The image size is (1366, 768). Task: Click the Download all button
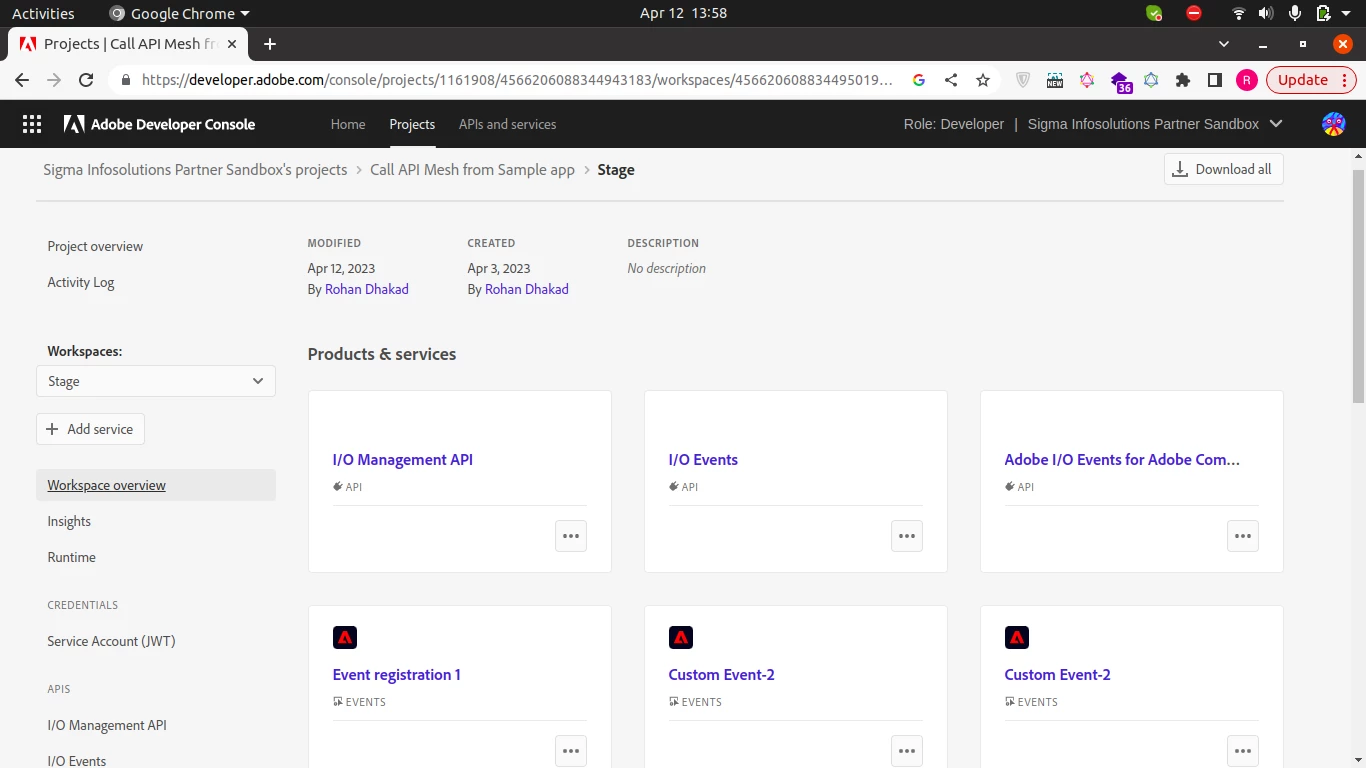pos(1223,169)
